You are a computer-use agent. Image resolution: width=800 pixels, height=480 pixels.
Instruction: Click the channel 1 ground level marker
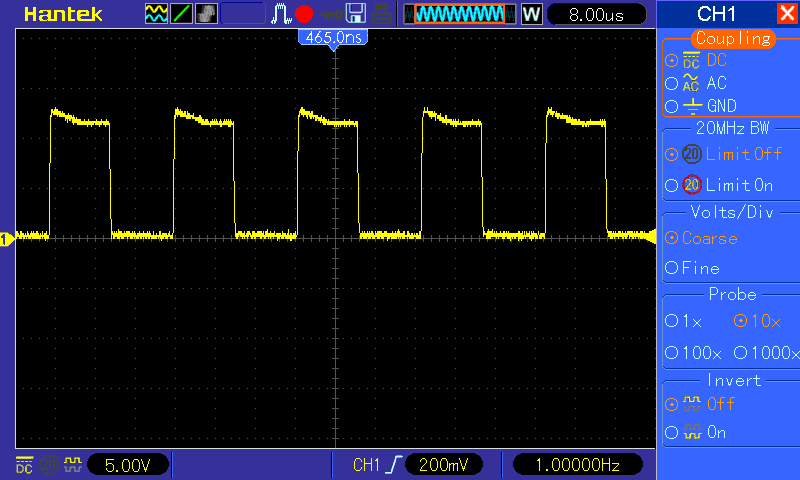click(6, 239)
